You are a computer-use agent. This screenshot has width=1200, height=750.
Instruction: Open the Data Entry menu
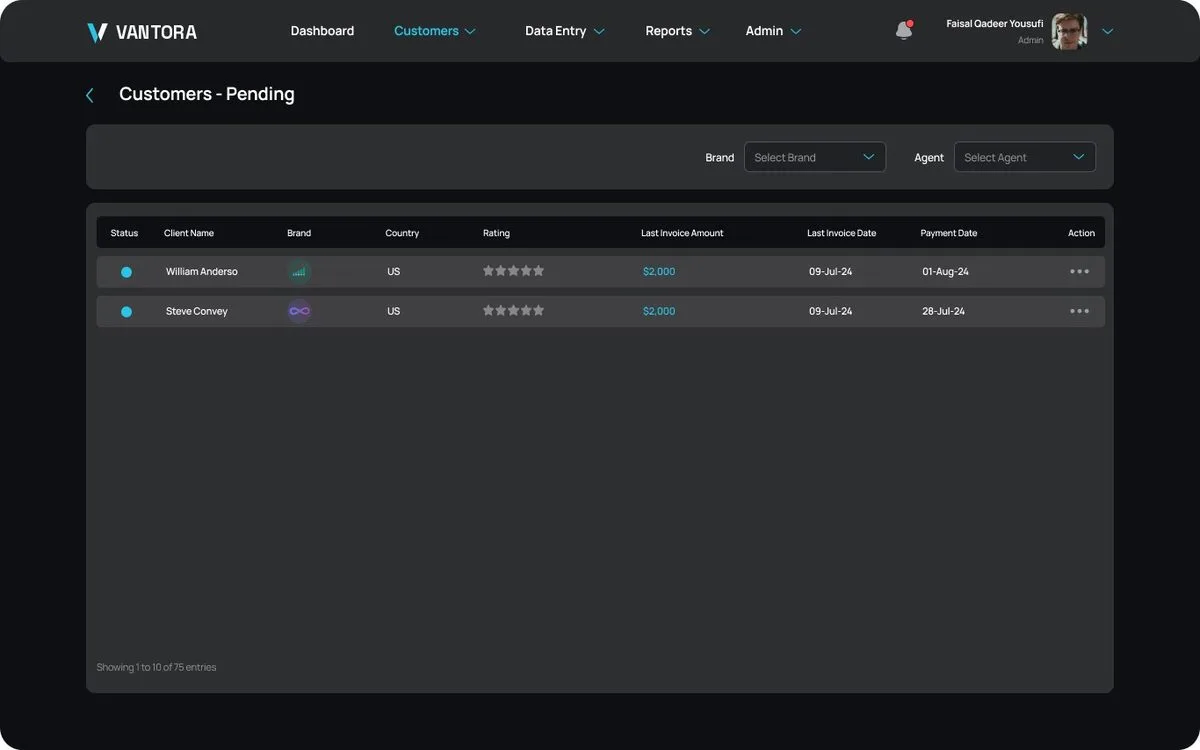(565, 31)
